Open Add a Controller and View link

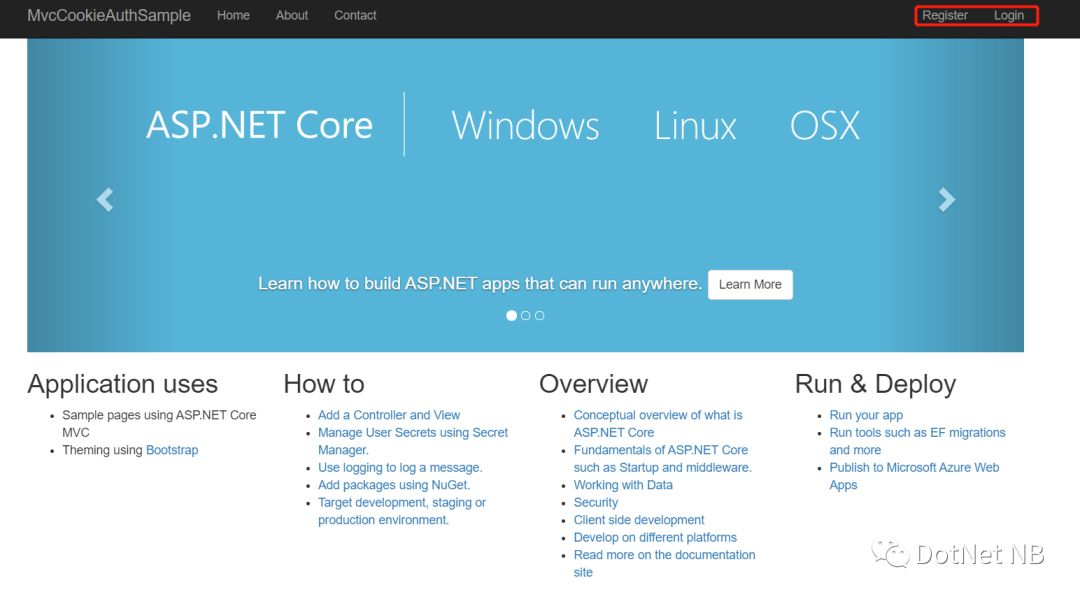(388, 415)
